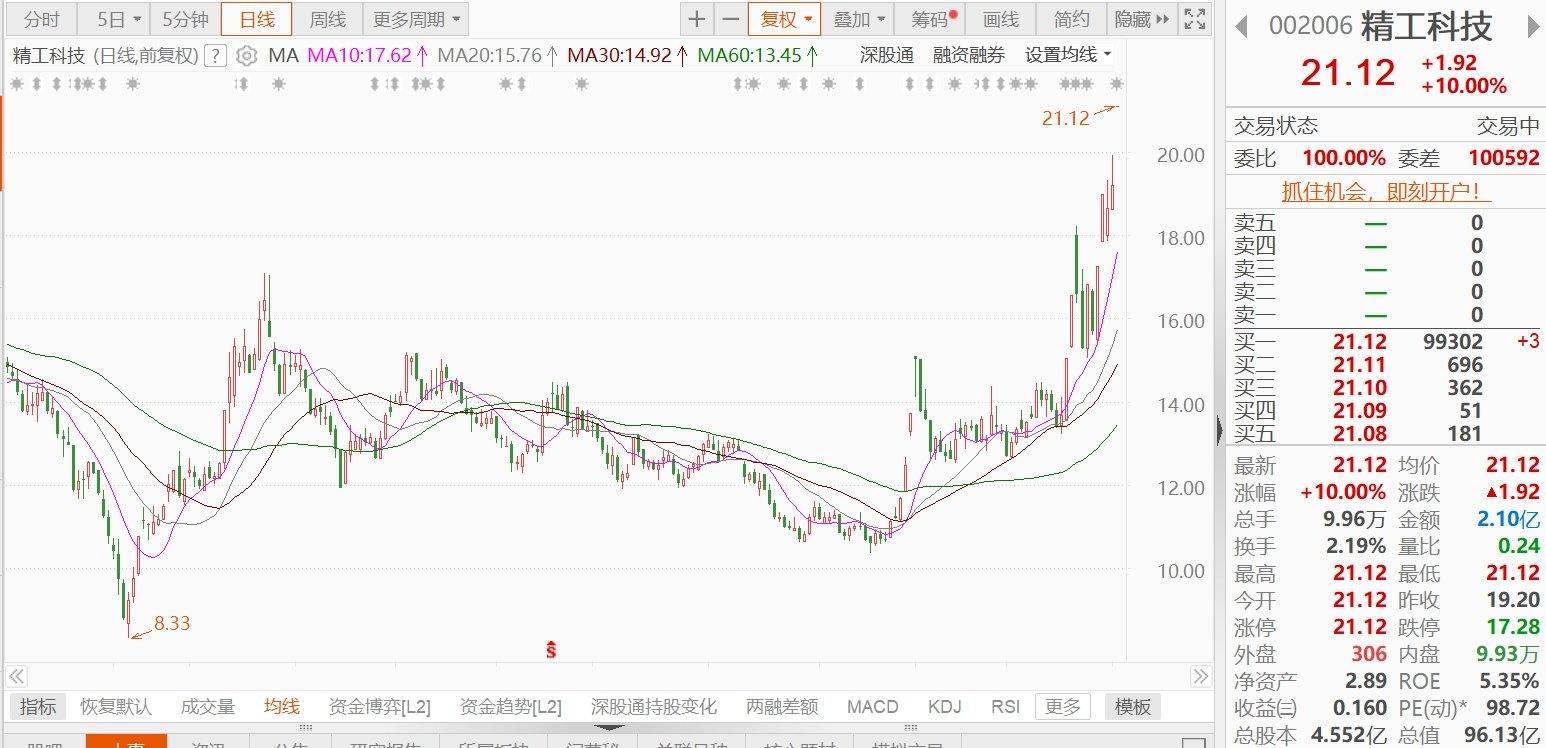This screenshot has width=1546, height=748.
Task: Open MA settings gear icon
Action: (246, 56)
